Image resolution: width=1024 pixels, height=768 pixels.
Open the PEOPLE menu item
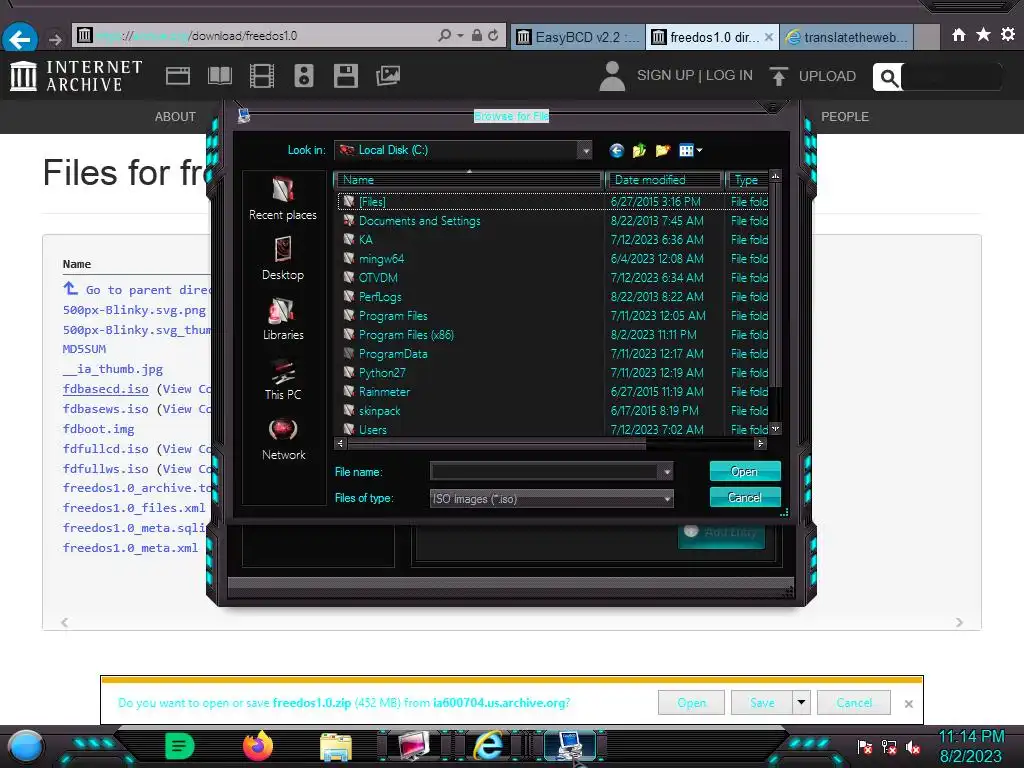pos(844,117)
